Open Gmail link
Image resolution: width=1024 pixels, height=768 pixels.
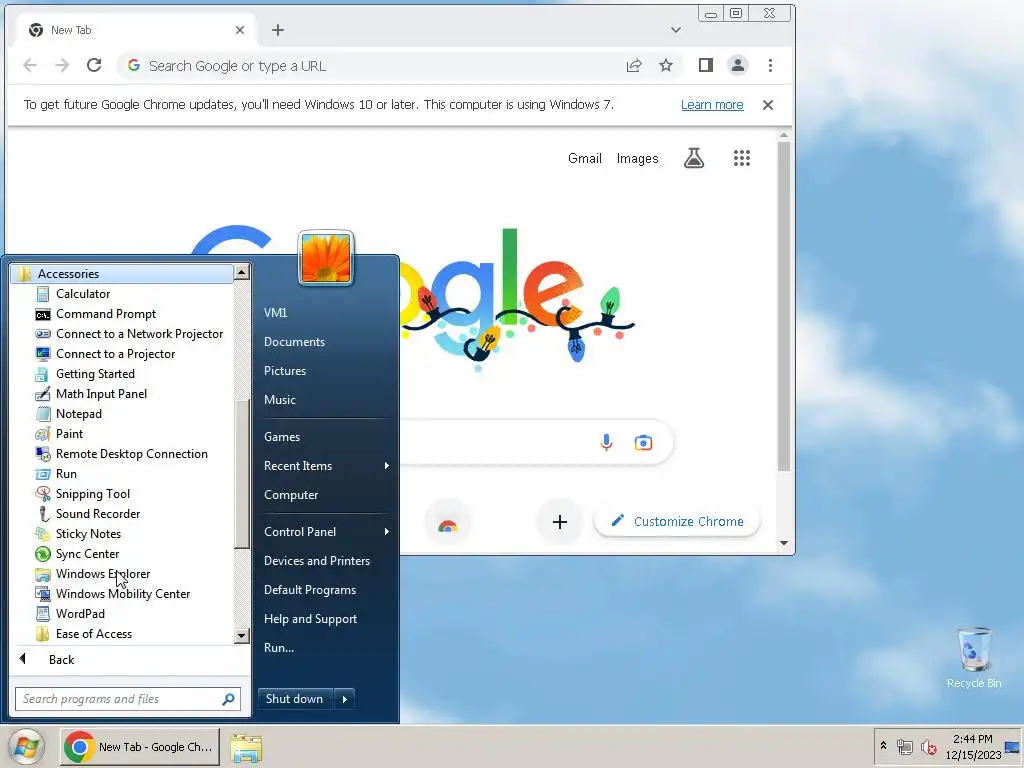pyautogui.click(x=584, y=159)
